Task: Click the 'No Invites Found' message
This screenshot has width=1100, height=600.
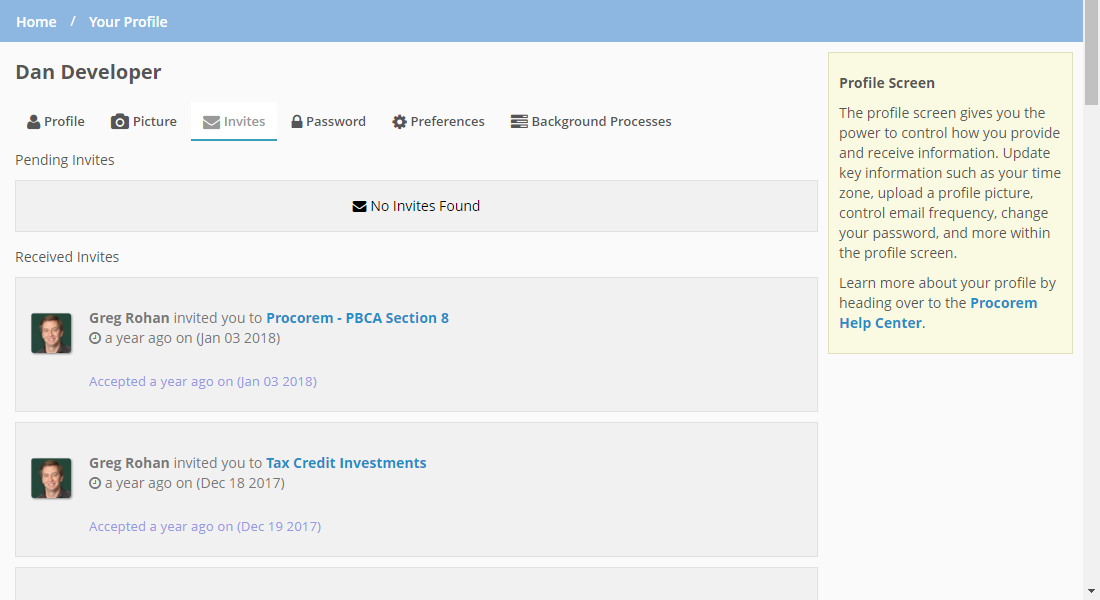Action: coord(425,206)
